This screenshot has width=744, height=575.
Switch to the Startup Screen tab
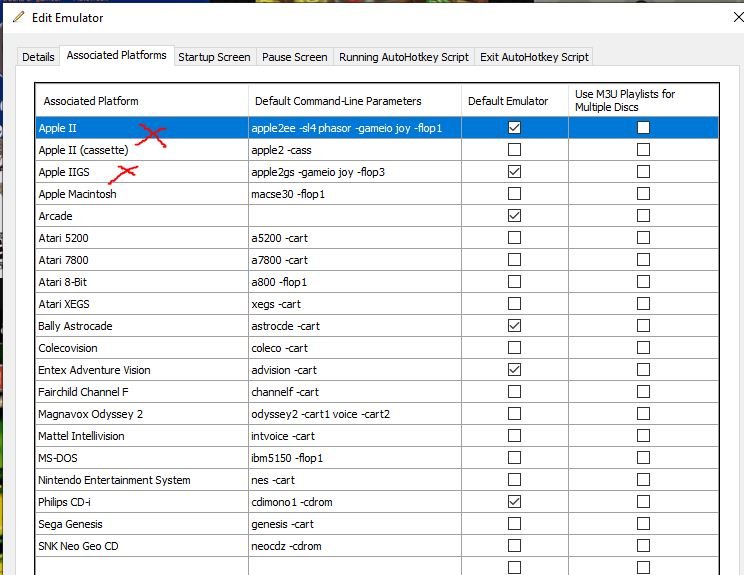click(x=214, y=57)
